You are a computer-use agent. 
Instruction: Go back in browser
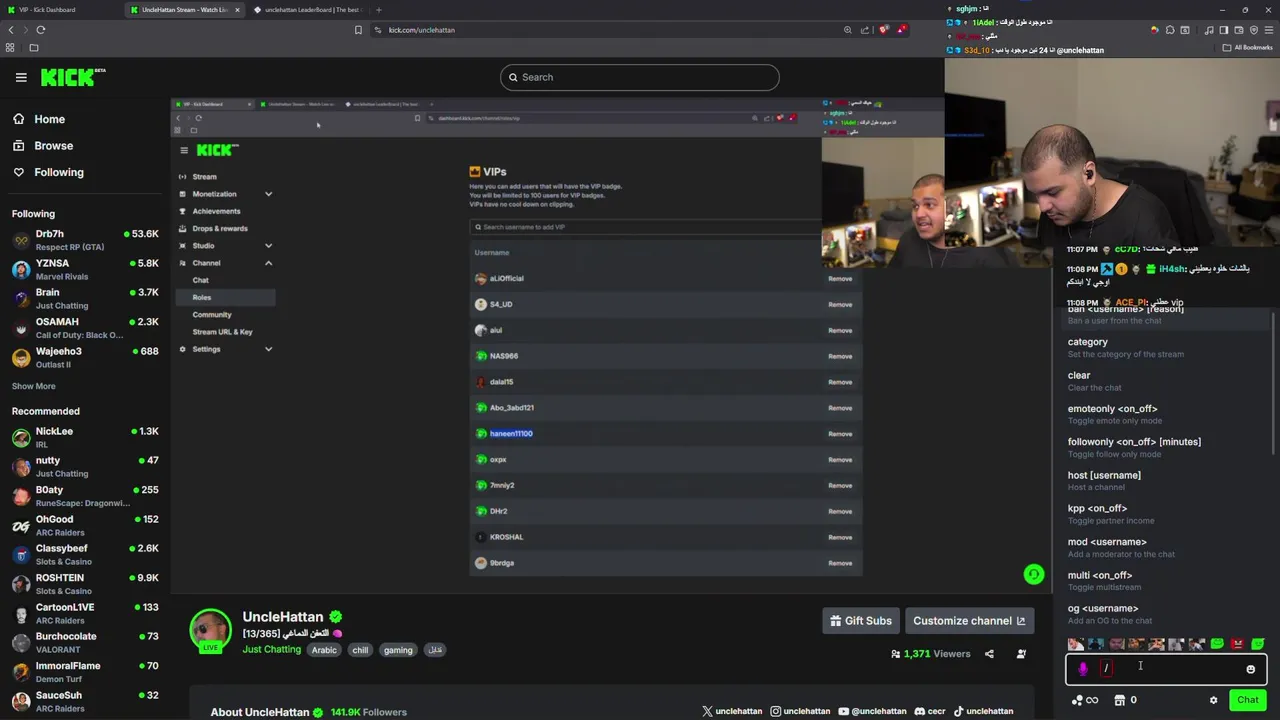pyautogui.click(x=11, y=30)
